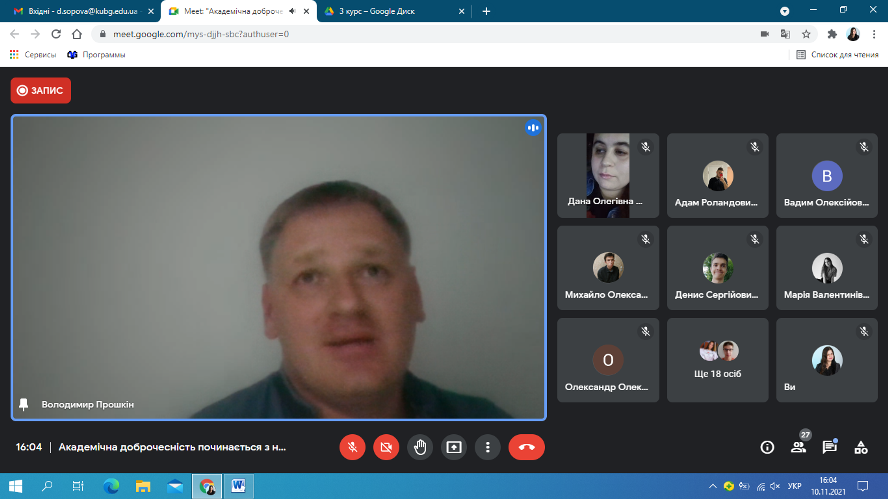Select Михайло Олекса... participant tile
The image size is (888, 499).
[x=608, y=268]
